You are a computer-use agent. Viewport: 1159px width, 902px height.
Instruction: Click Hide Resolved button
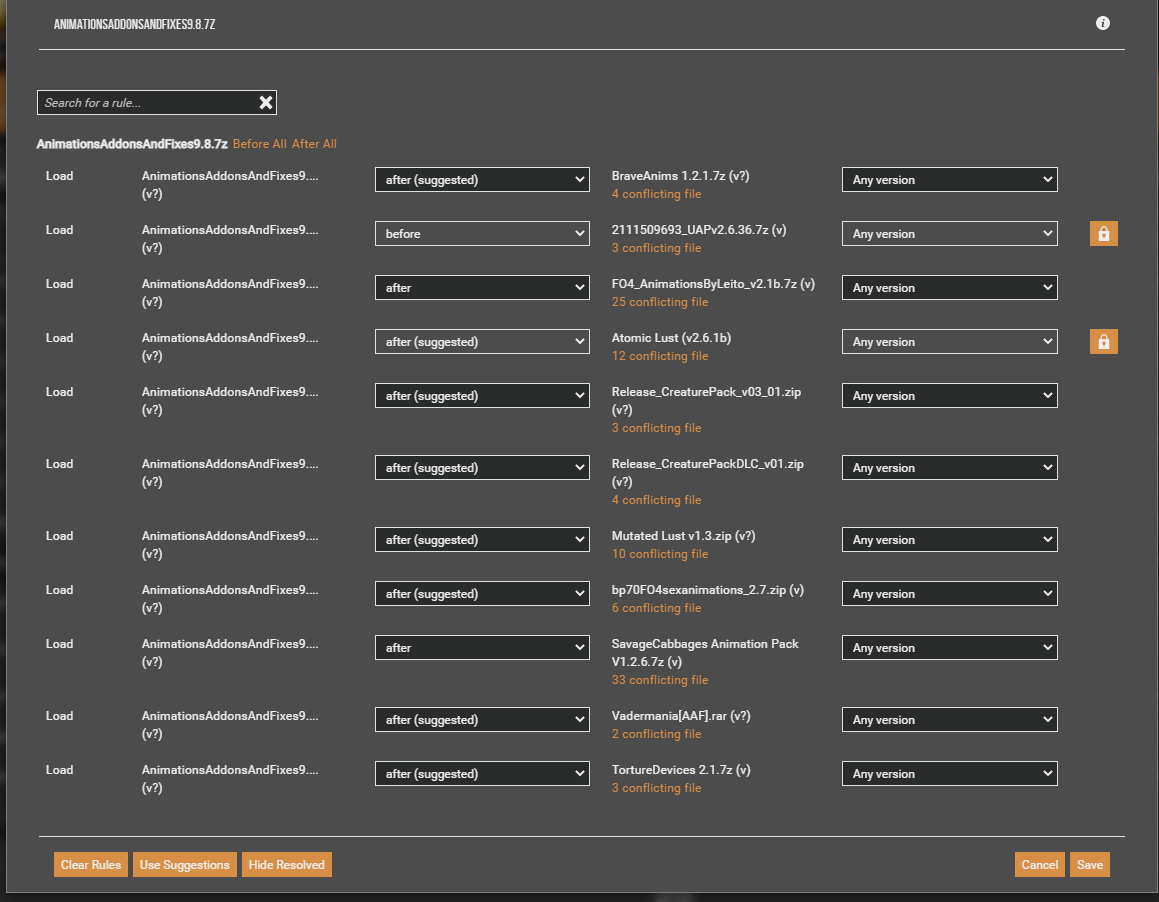287,864
